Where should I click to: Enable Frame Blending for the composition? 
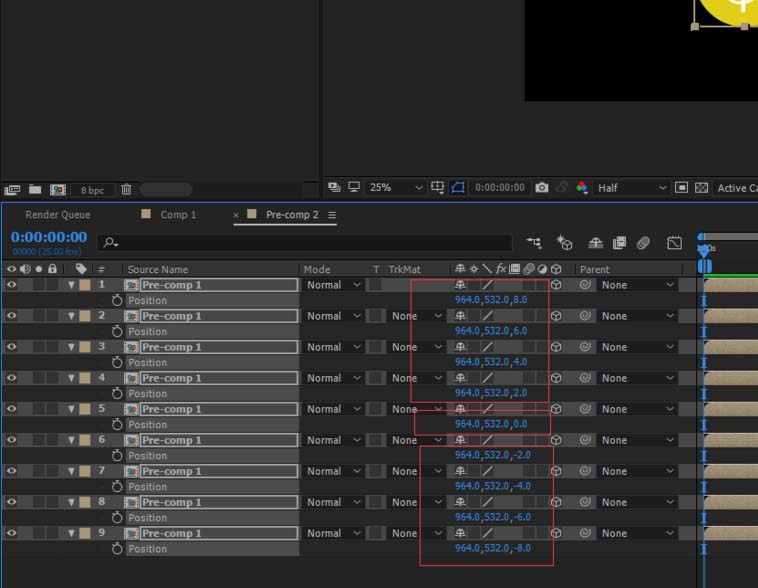(x=619, y=243)
